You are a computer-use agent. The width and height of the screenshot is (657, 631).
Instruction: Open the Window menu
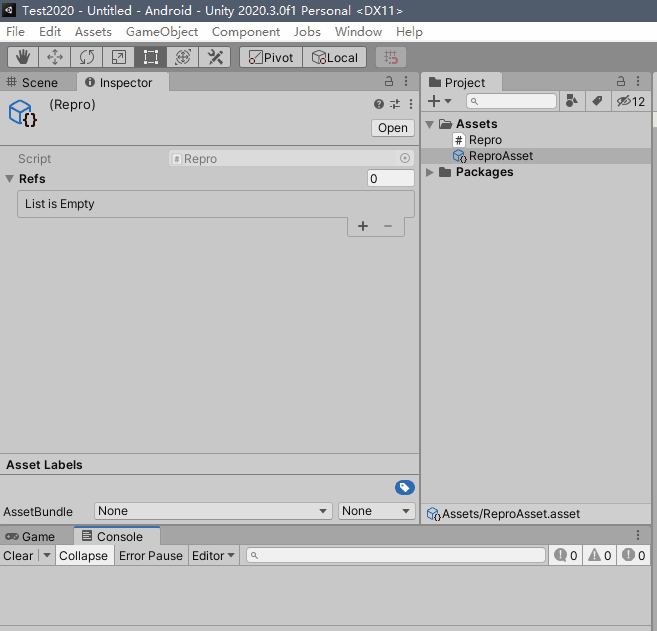[358, 32]
